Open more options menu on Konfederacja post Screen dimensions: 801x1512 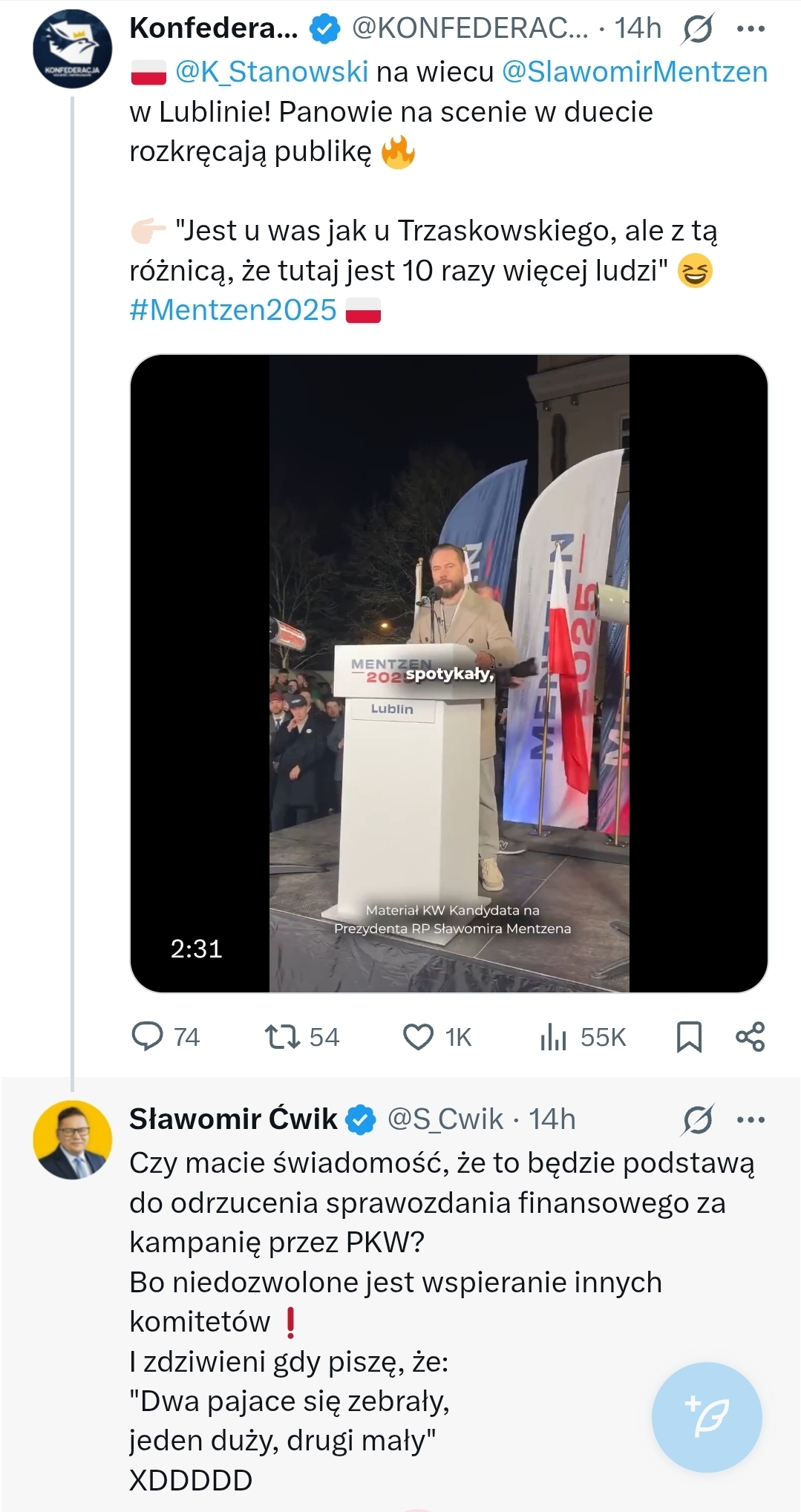(x=751, y=29)
